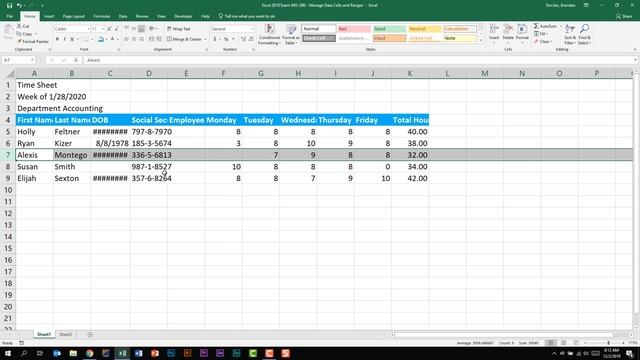Click Share button
This screenshot has height=360, width=640.
[624, 16]
